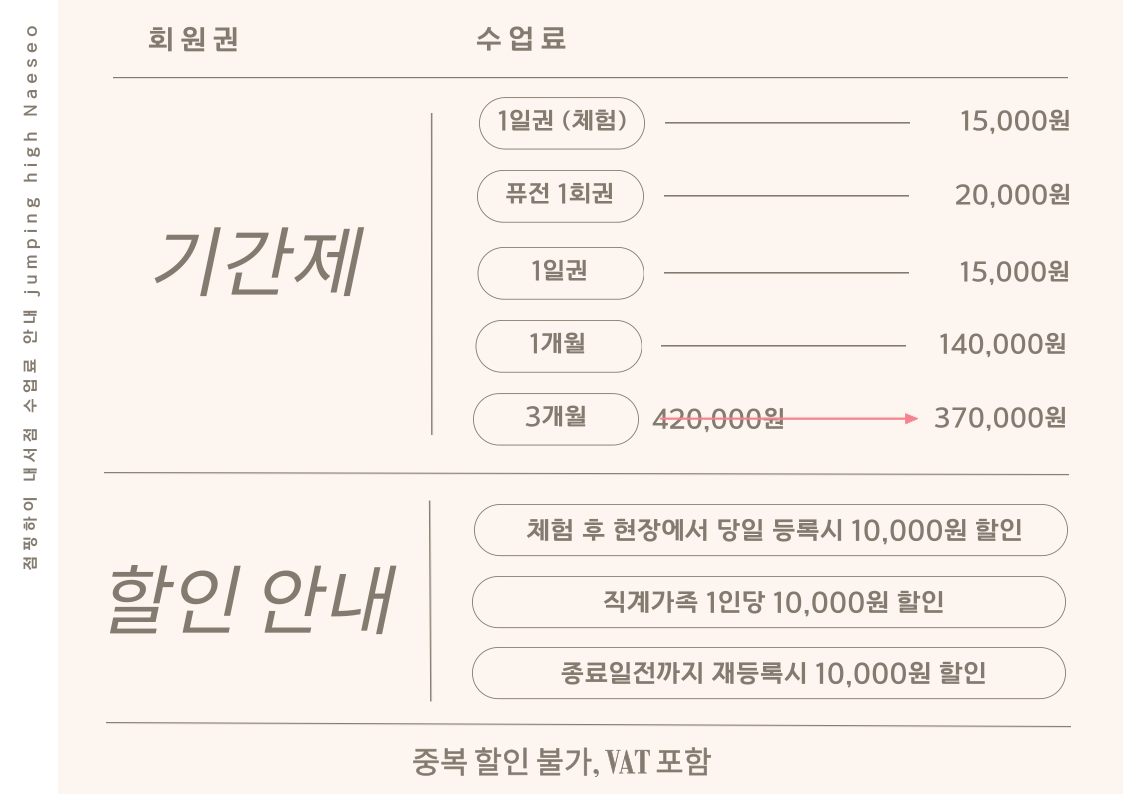The image size is (1123, 794).
Task: Select the 1개월 membership pill
Action: (x=557, y=346)
